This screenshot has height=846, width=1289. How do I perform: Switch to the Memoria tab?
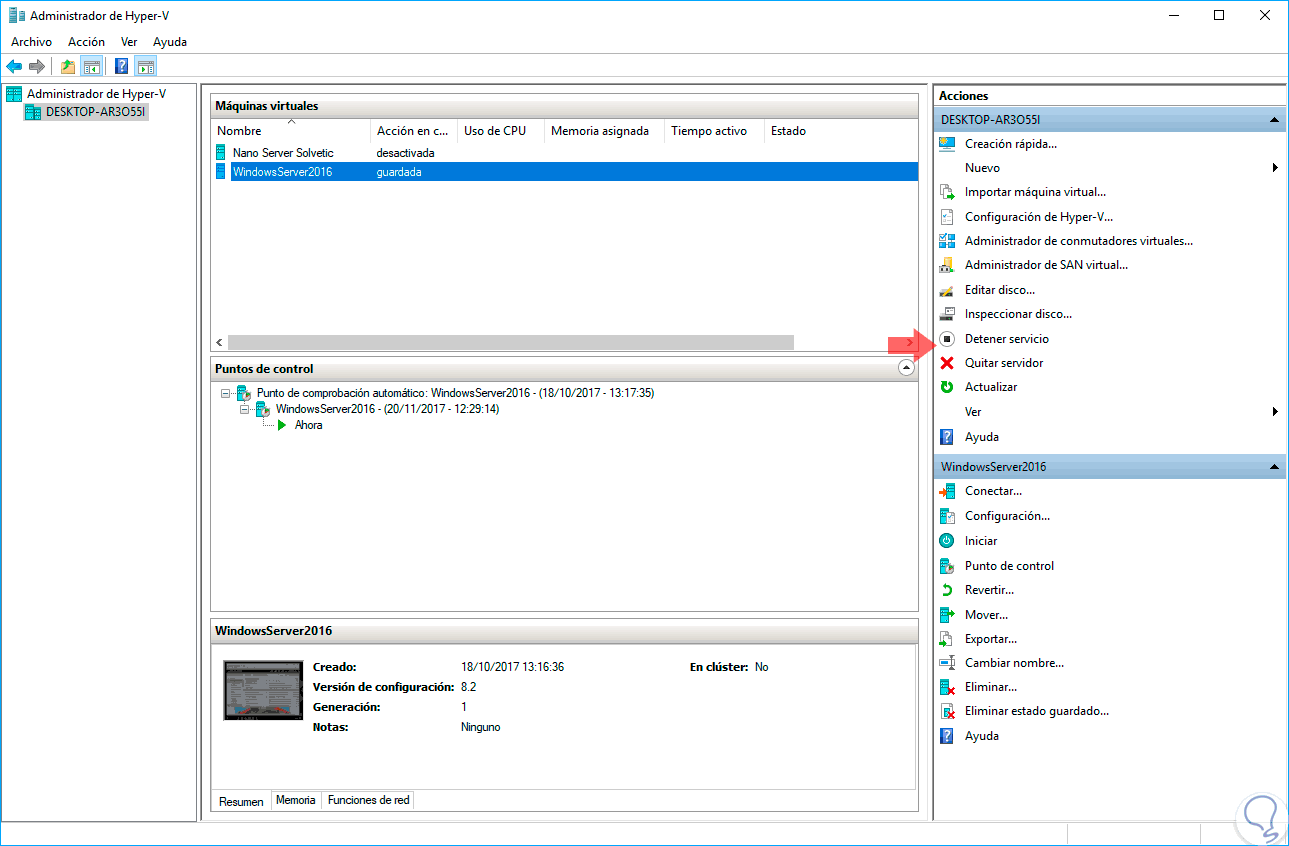point(296,800)
